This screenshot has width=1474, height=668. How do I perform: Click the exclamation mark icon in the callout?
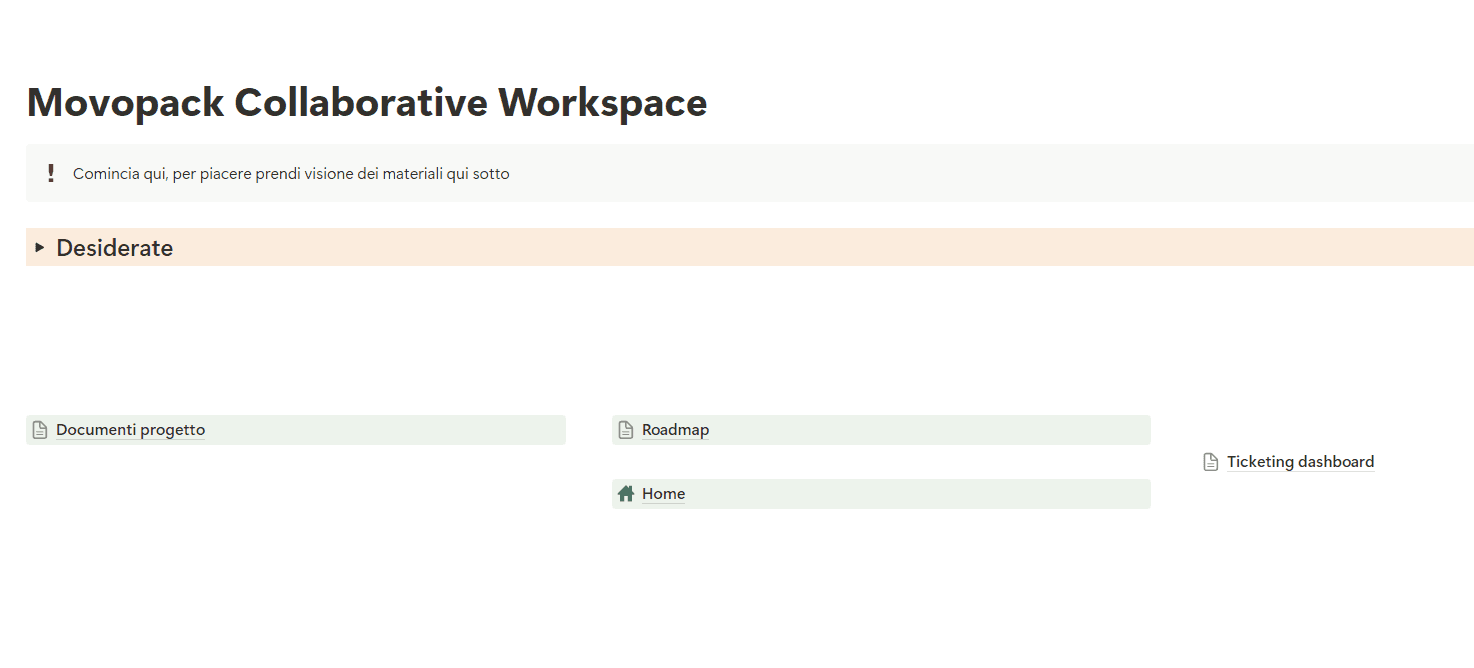(x=51, y=172)
